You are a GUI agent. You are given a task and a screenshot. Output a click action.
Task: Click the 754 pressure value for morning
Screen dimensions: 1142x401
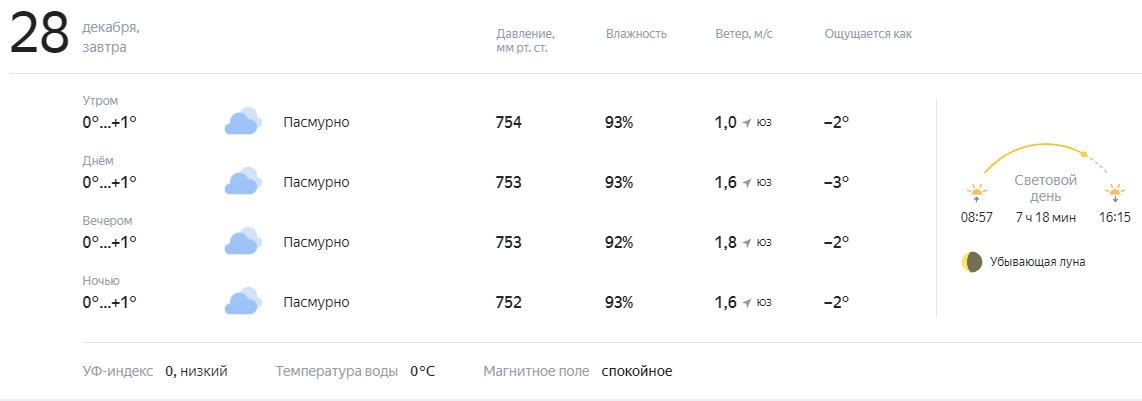tap(508, 122)
